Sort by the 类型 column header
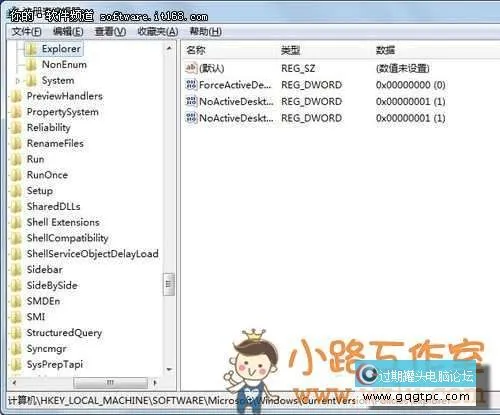Viewport: 500px width, 415px height. click(x=290, y=50)
